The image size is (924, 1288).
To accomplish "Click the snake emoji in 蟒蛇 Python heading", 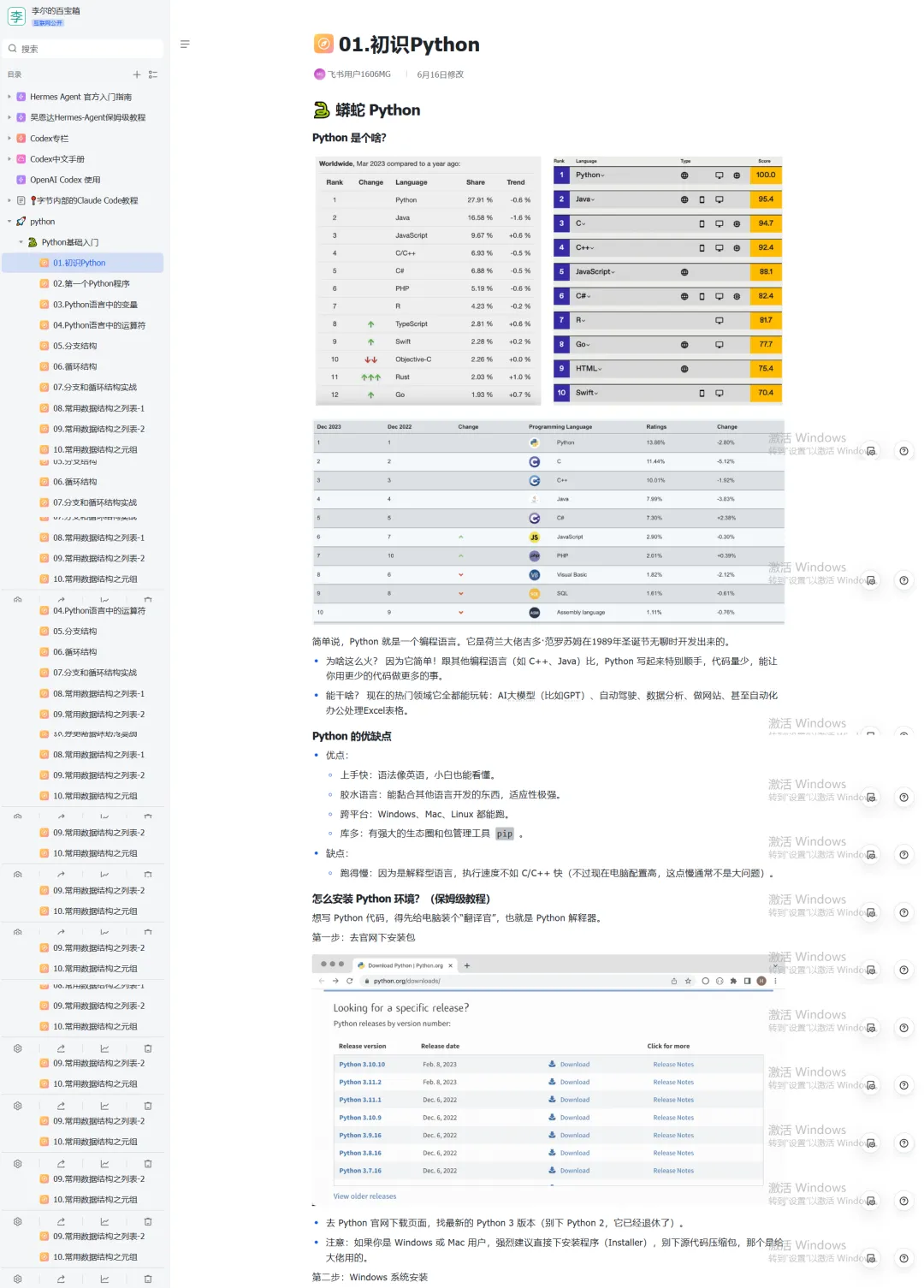I will [x=322, y=110].
